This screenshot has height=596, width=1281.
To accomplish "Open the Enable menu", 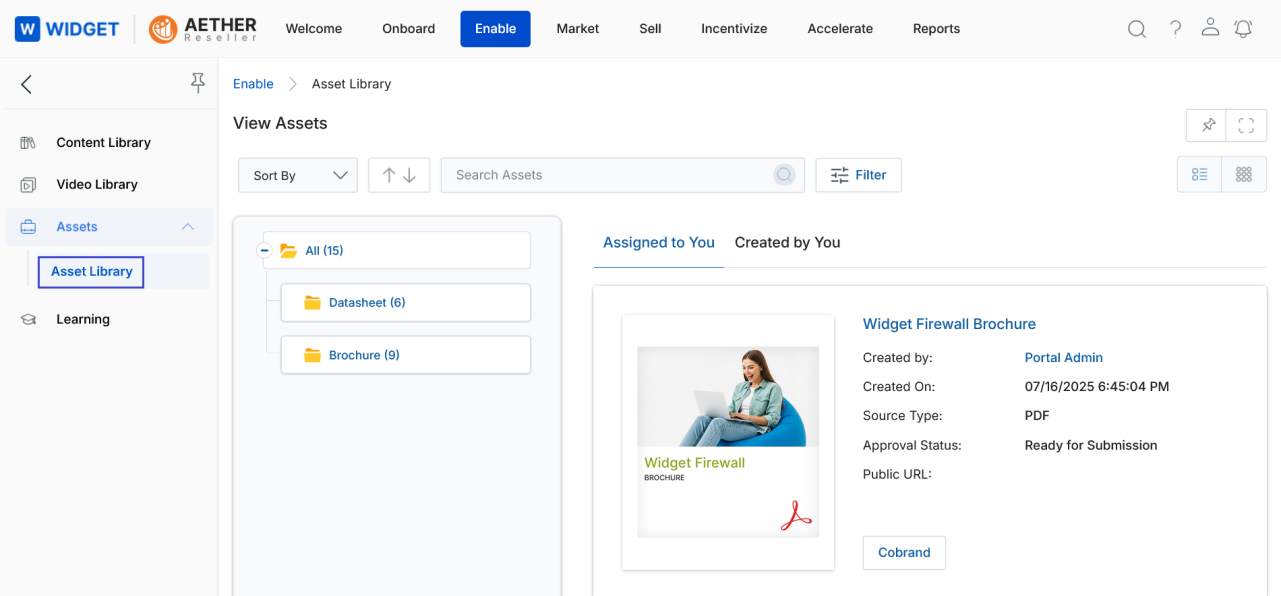I will pos(495,29).
